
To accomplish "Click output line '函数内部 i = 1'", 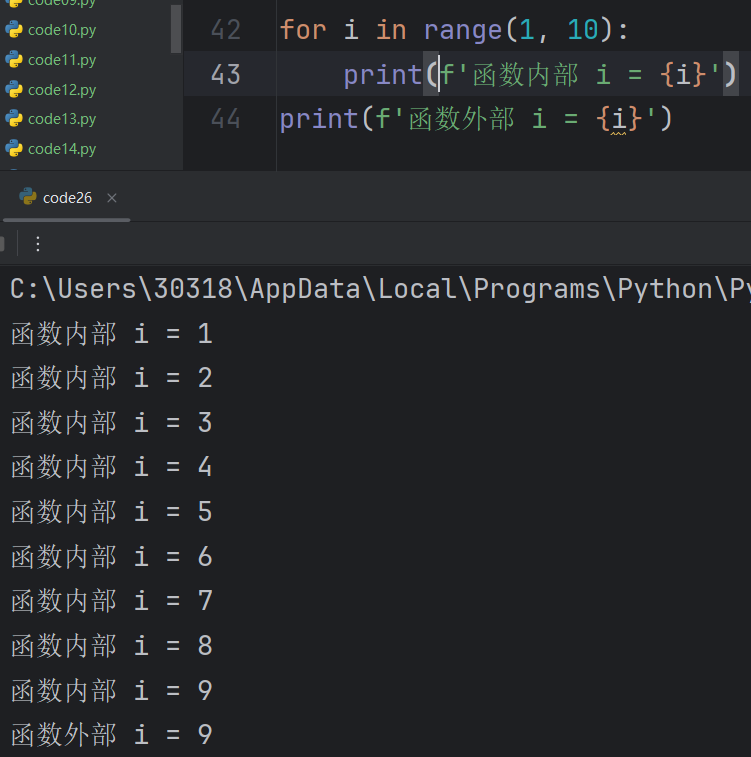I will coord(111,334).
